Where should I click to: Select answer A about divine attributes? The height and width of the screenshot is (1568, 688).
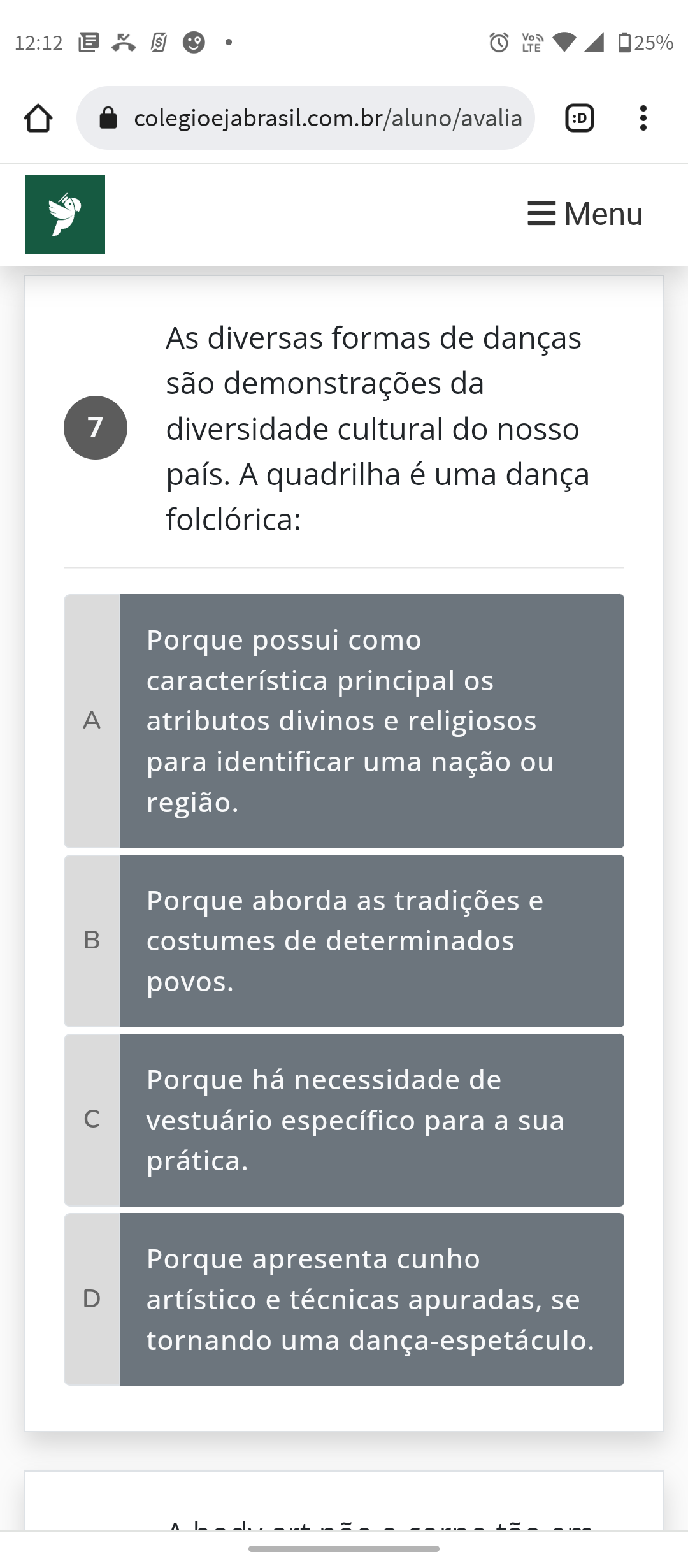pos(371,721)
